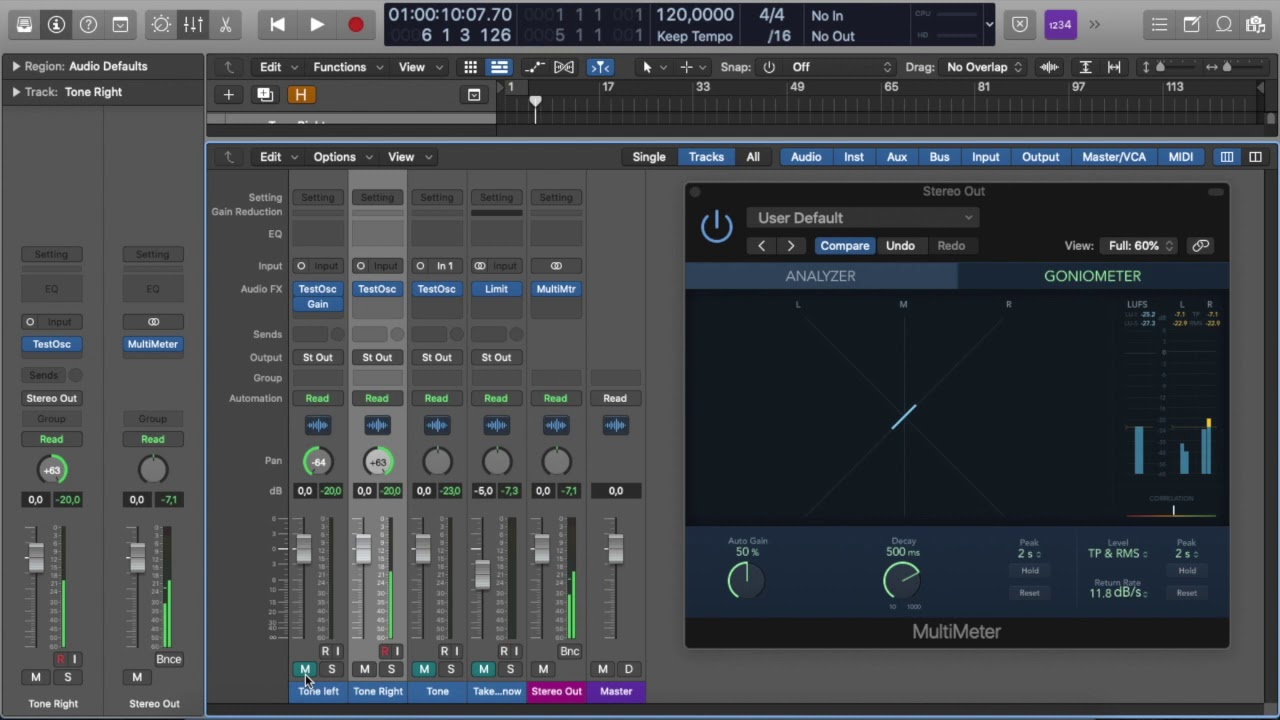
Task: Mute the Tone left channel strip
Action: tap(305, 669)
